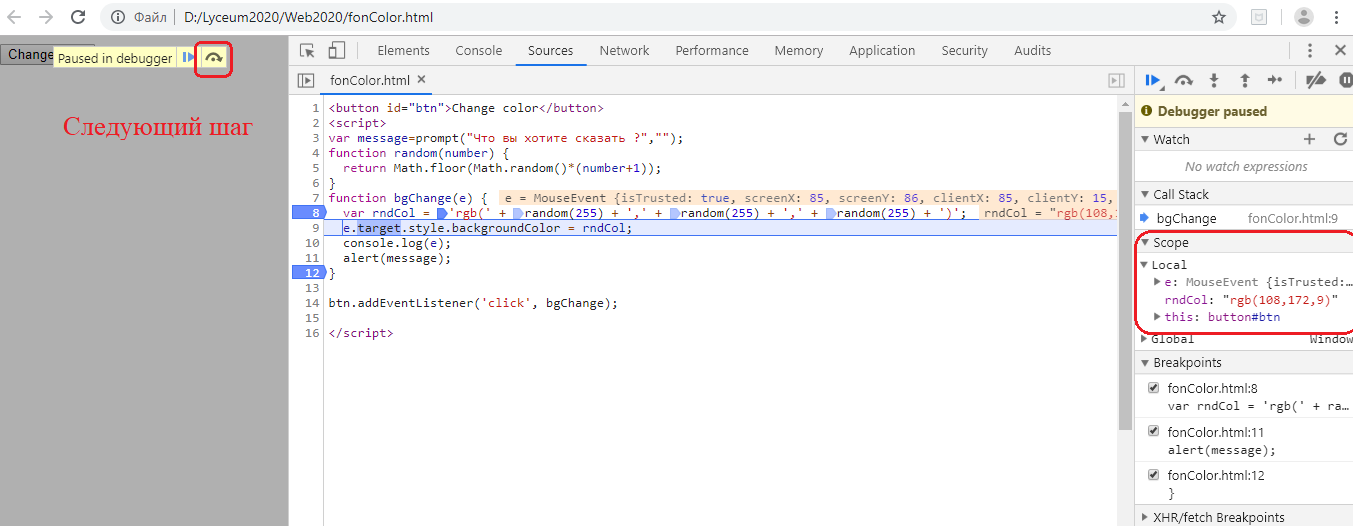Add a new watch expression

click(x=1310, y=139)
